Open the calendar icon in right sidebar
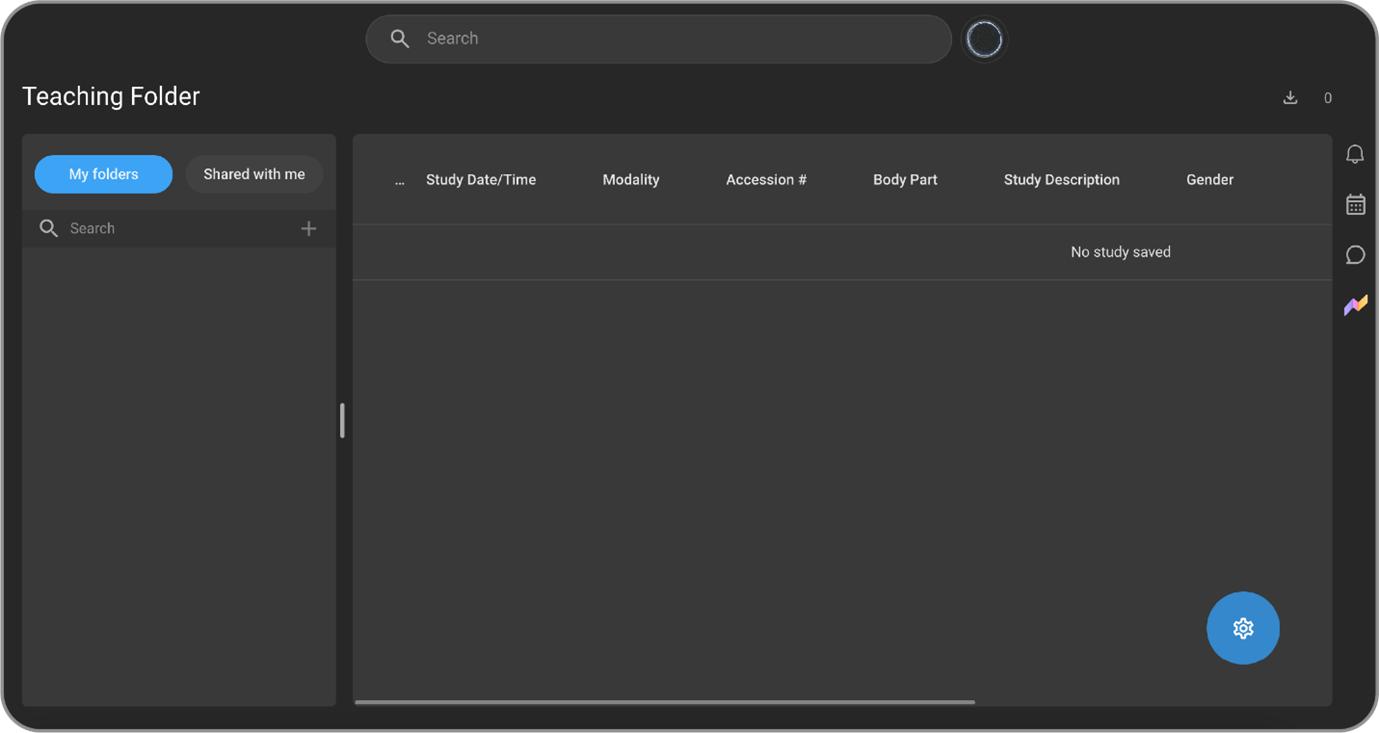Viewport: 1379px width, 733px height. pos(1355,204)
